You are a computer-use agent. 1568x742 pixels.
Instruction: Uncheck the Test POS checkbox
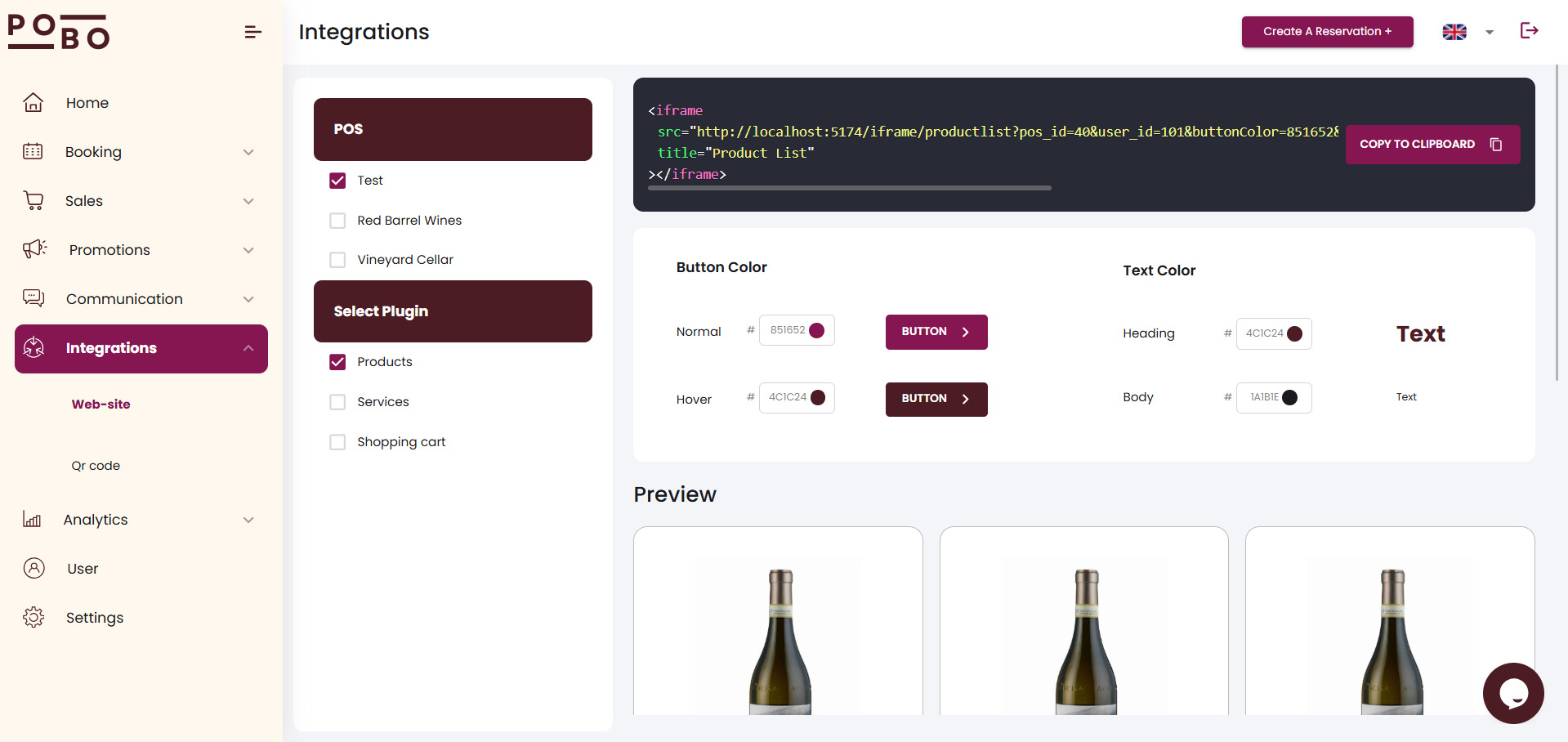coord(337,181)
